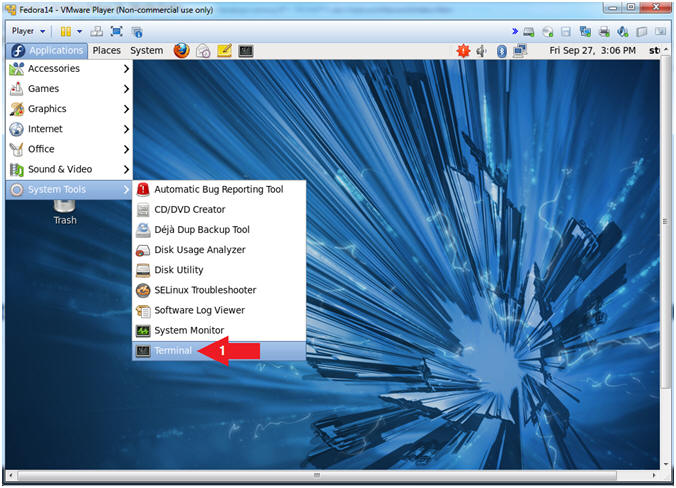Click the VMware devices expand chevron
Viewport: 676px width, 488px height.
tap(515, 31)
